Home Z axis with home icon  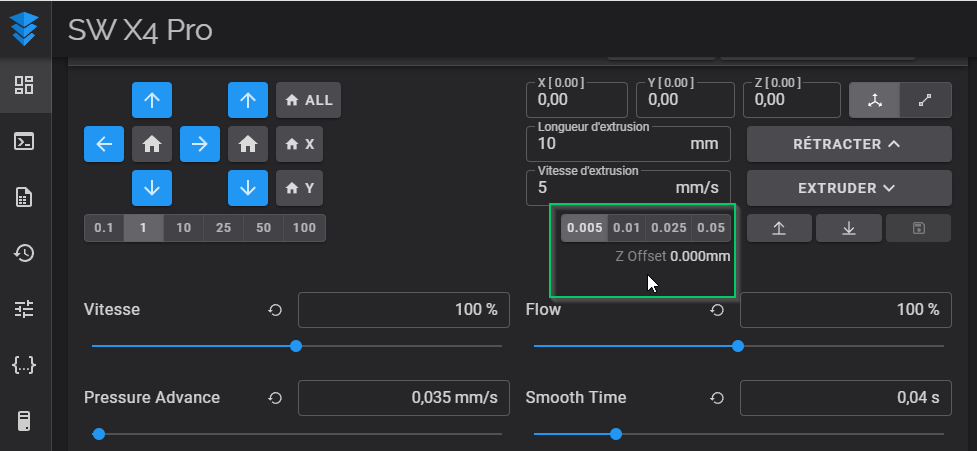click(248, 144)
